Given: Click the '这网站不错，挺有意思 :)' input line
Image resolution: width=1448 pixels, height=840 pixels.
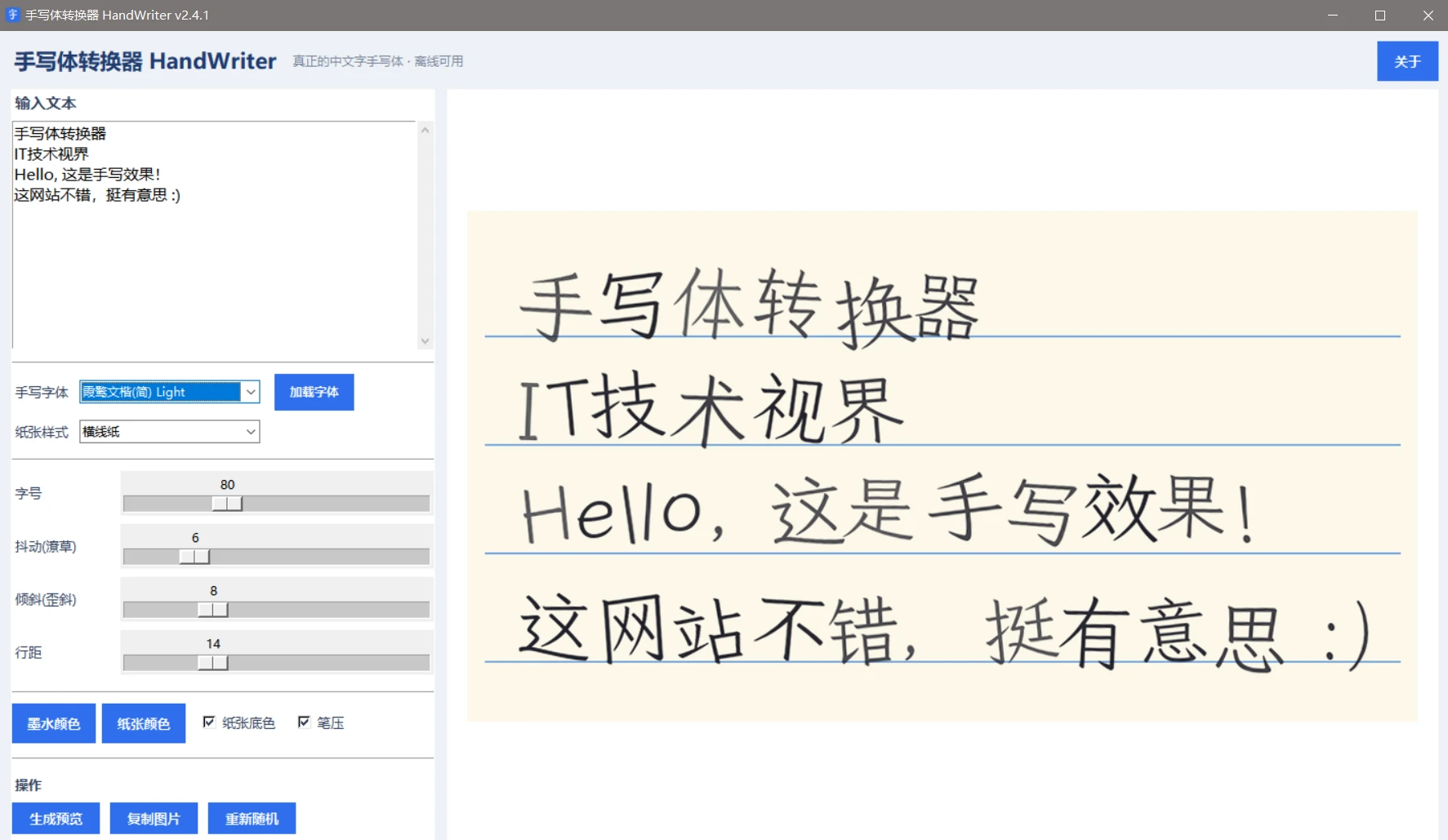Looking at the screenshot, I should click(x=97, y=194).
